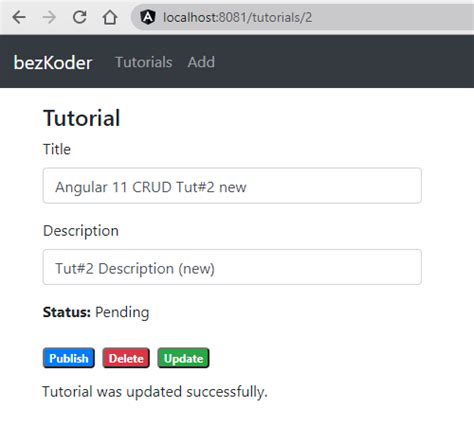Click the 'Tutorial was updated successfully' message
This screenshot has height=426, width=474.
tap(155, 392)
